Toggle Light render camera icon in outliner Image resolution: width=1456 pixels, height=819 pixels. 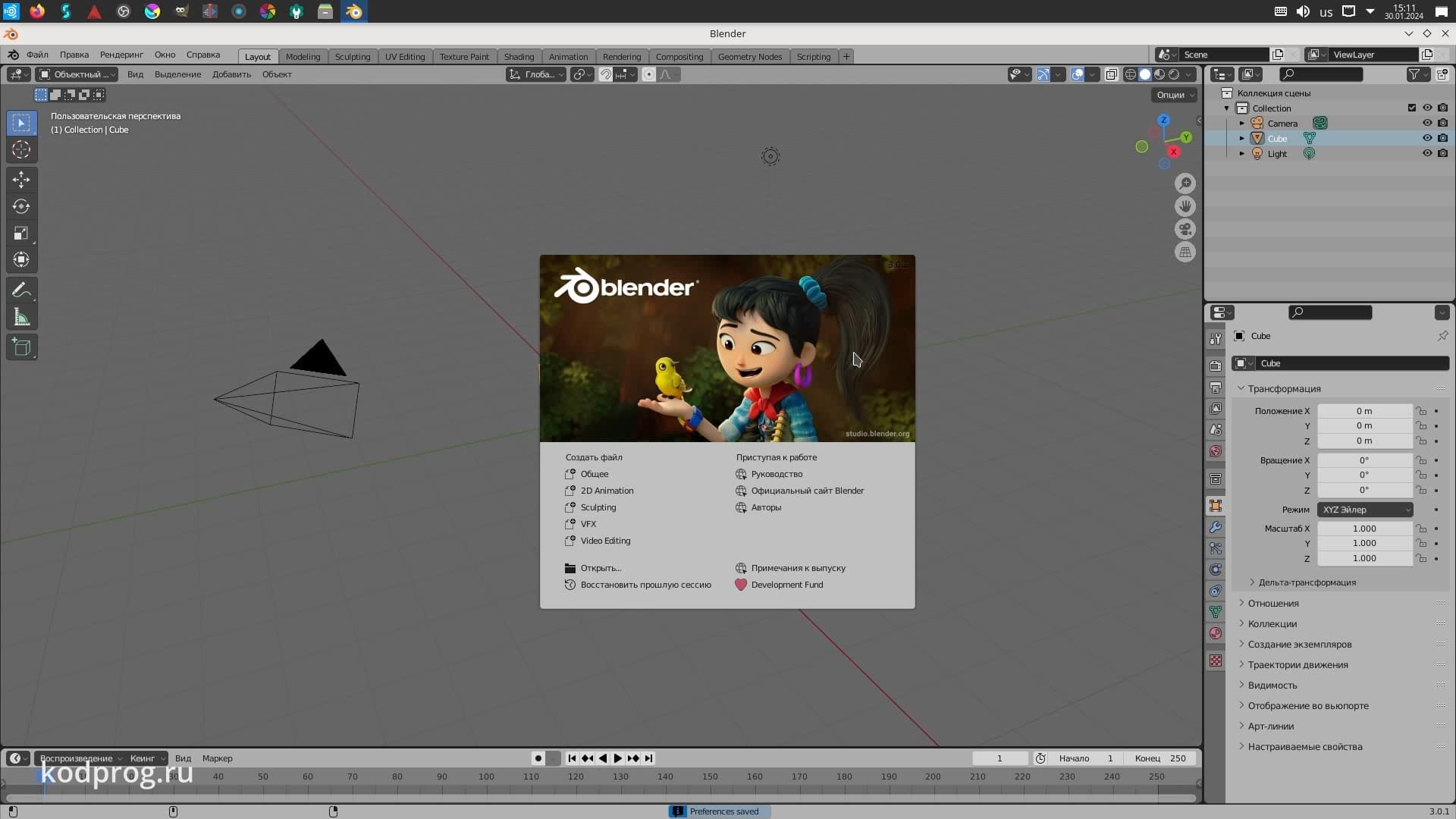tap(1442, 153)
